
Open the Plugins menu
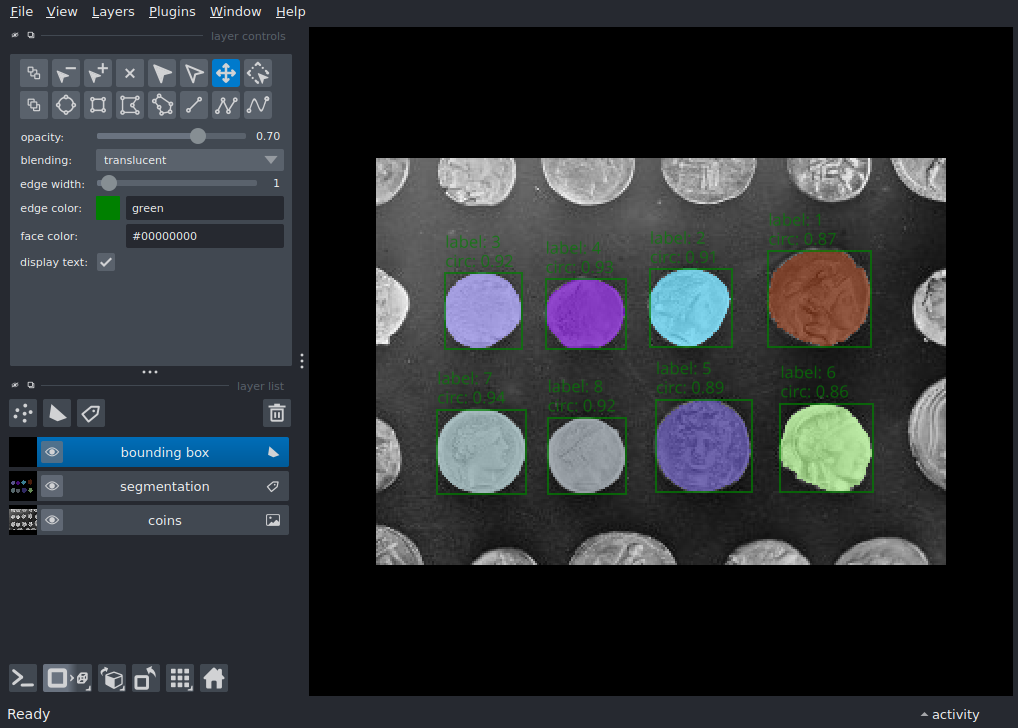click(x=171, y=11)
